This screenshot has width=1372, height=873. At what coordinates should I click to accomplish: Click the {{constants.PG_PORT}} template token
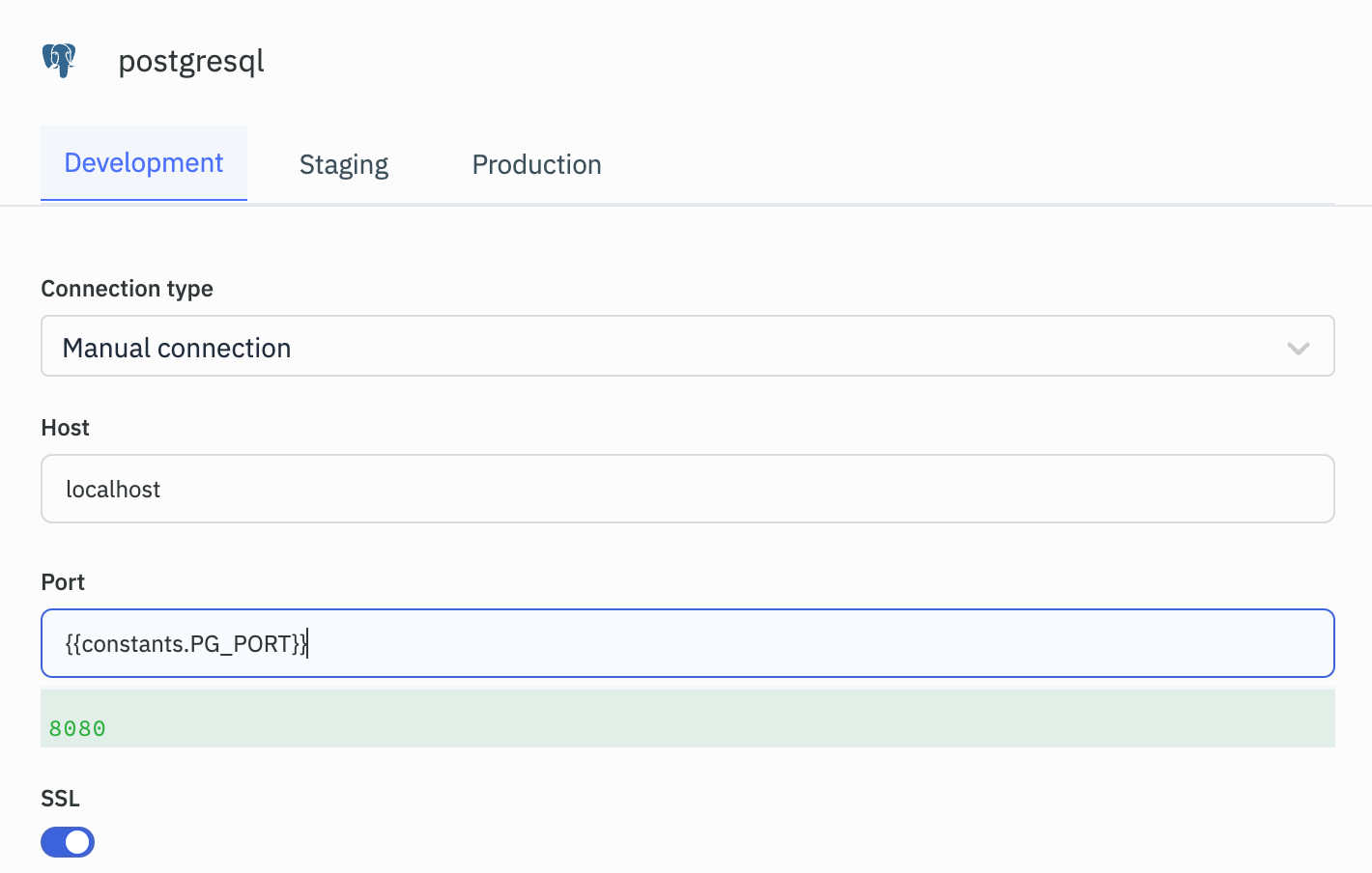click(186, 643)
